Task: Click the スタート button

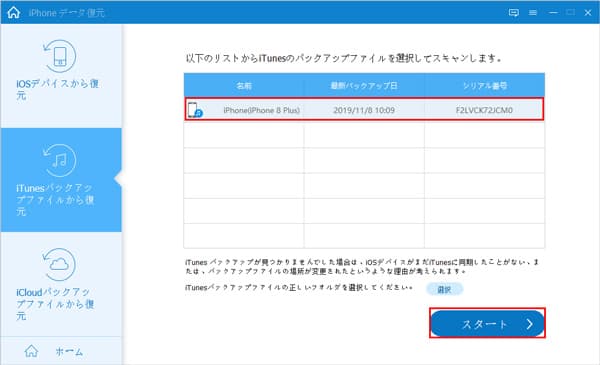Action: pyautogui.click(x=487, y=324)
